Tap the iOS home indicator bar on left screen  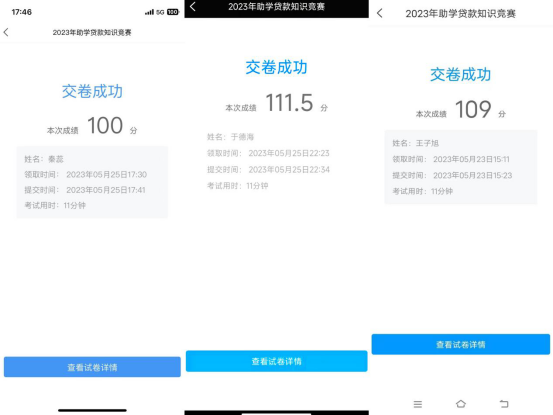coord(92,410)
